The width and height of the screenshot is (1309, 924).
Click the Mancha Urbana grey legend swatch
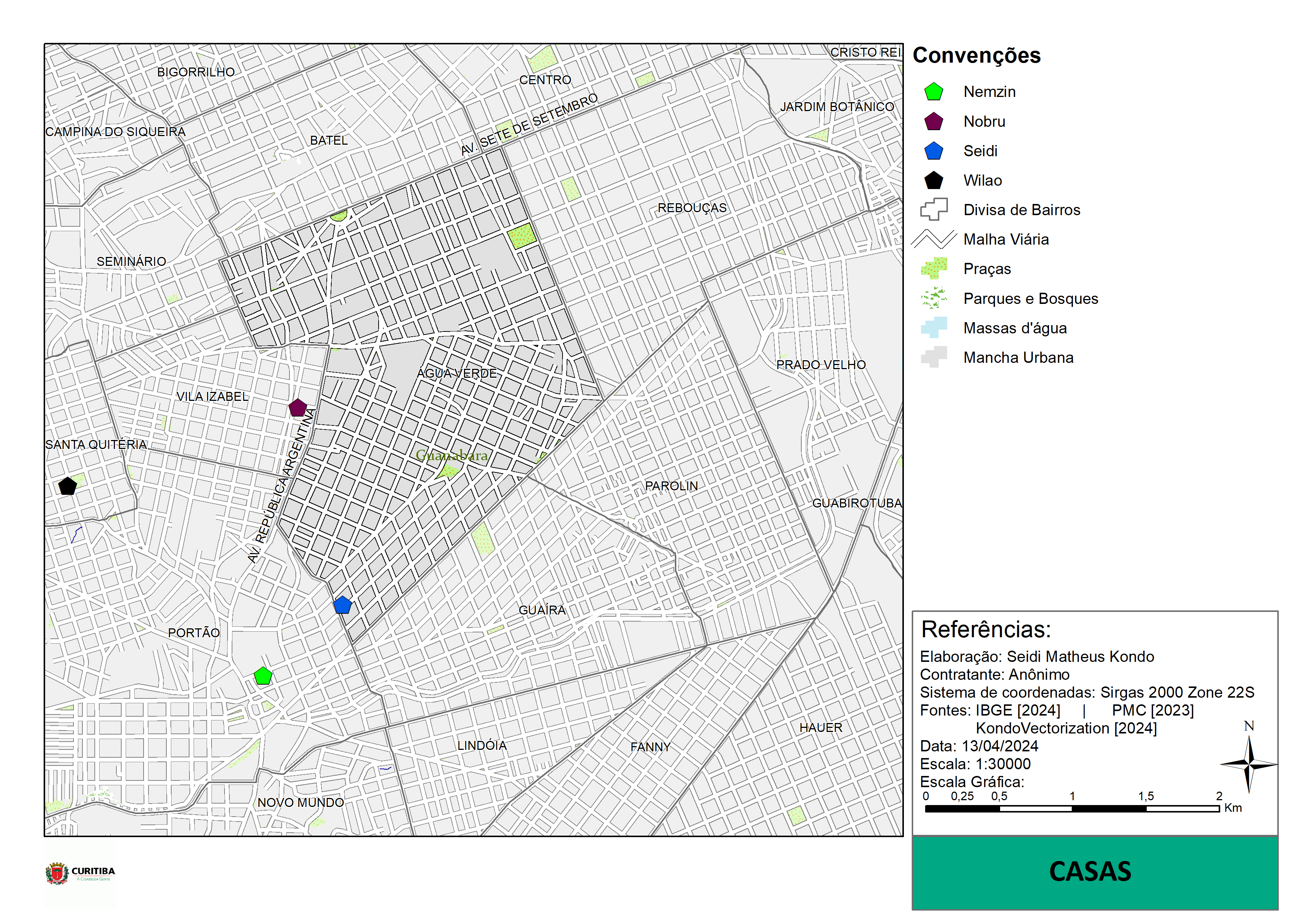tap(934, 357)
